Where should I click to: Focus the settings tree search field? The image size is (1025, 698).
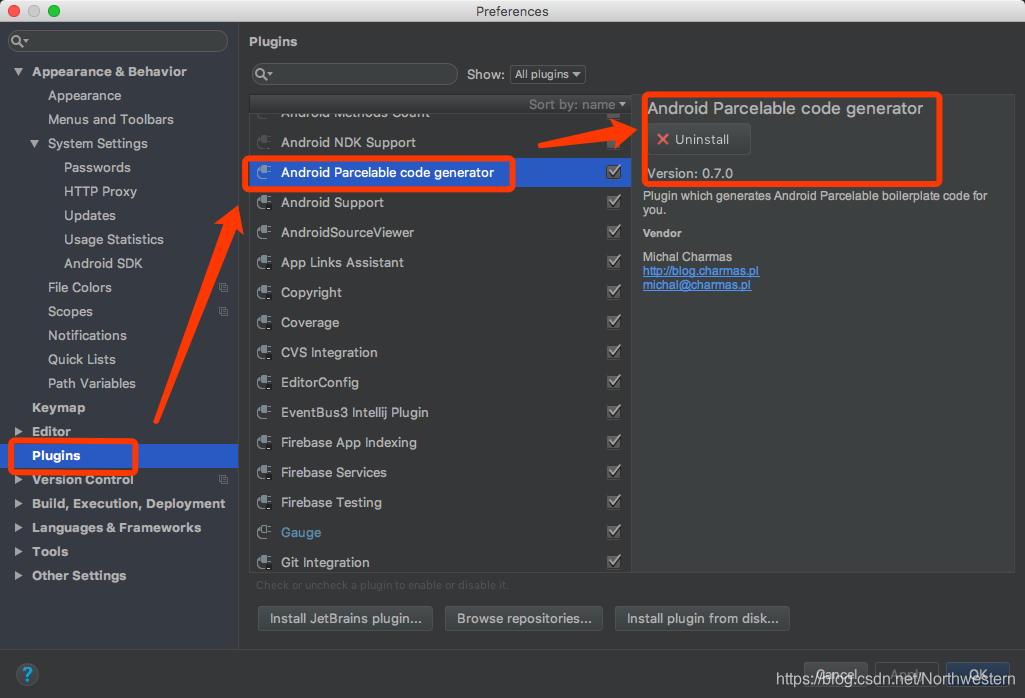pyautogui.click(x=118, y=41)
